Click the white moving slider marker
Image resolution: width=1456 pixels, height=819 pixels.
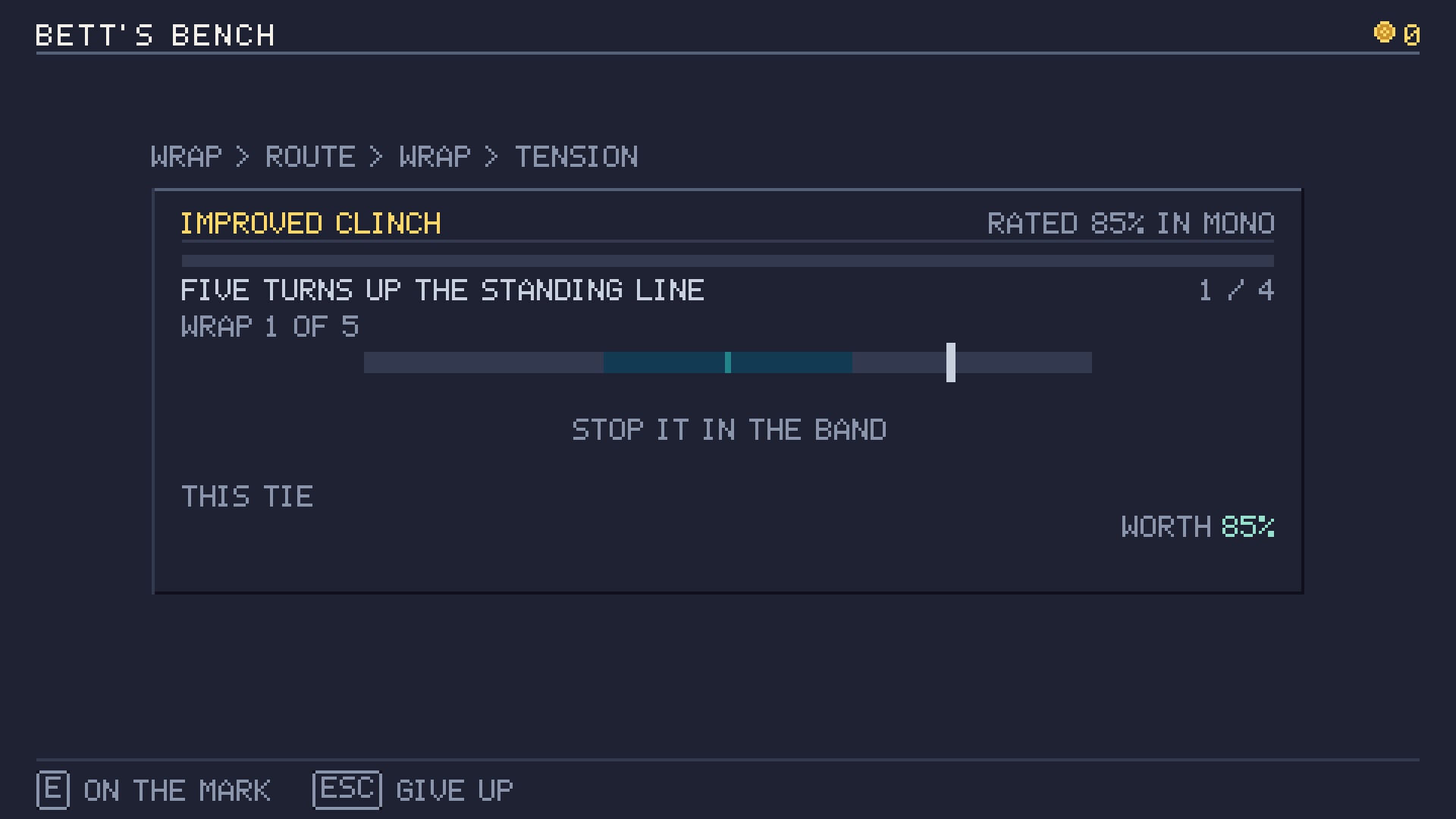(950, 362)
